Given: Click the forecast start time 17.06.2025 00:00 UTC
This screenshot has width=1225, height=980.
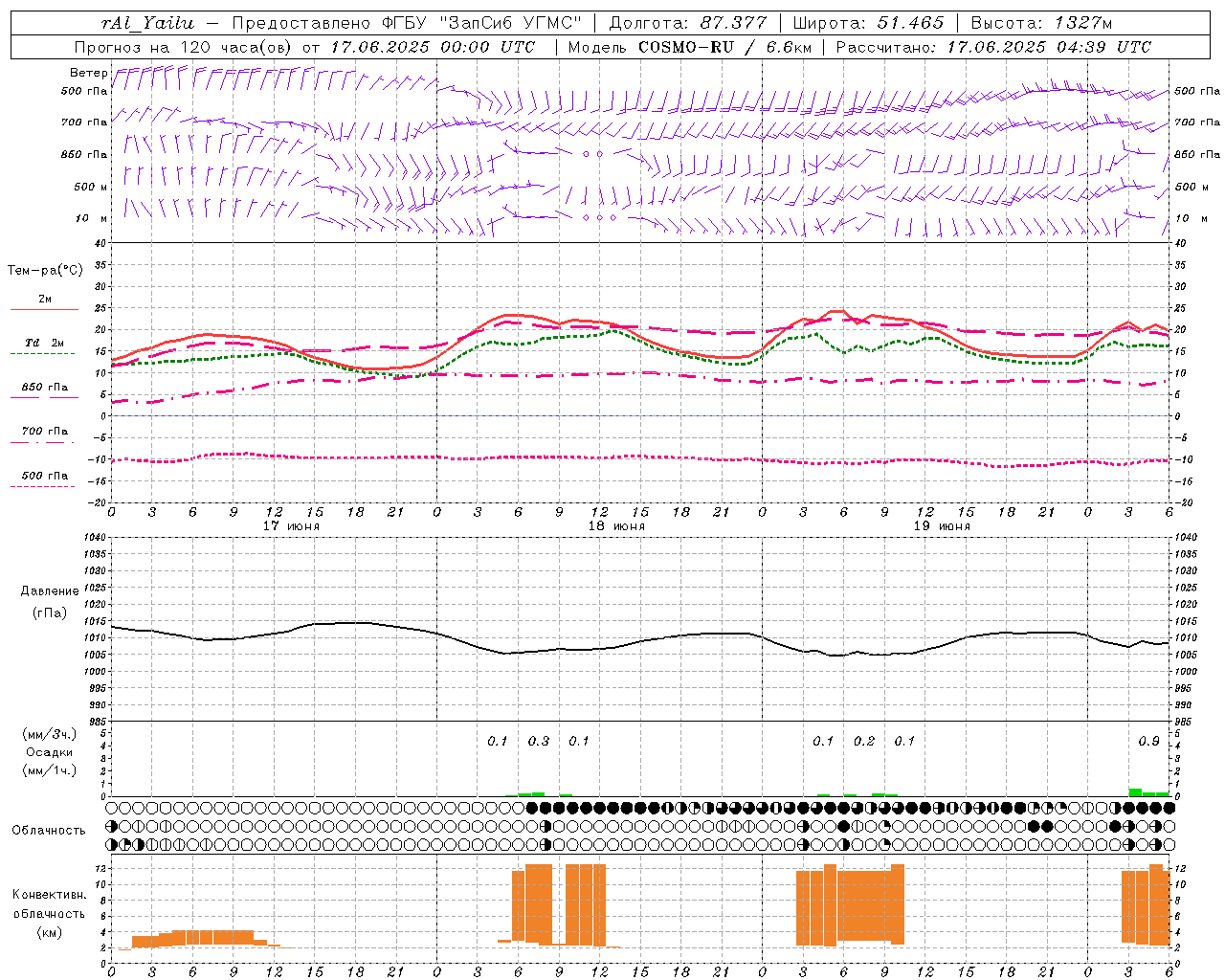Looking at the screenshot, I should 433,47.
